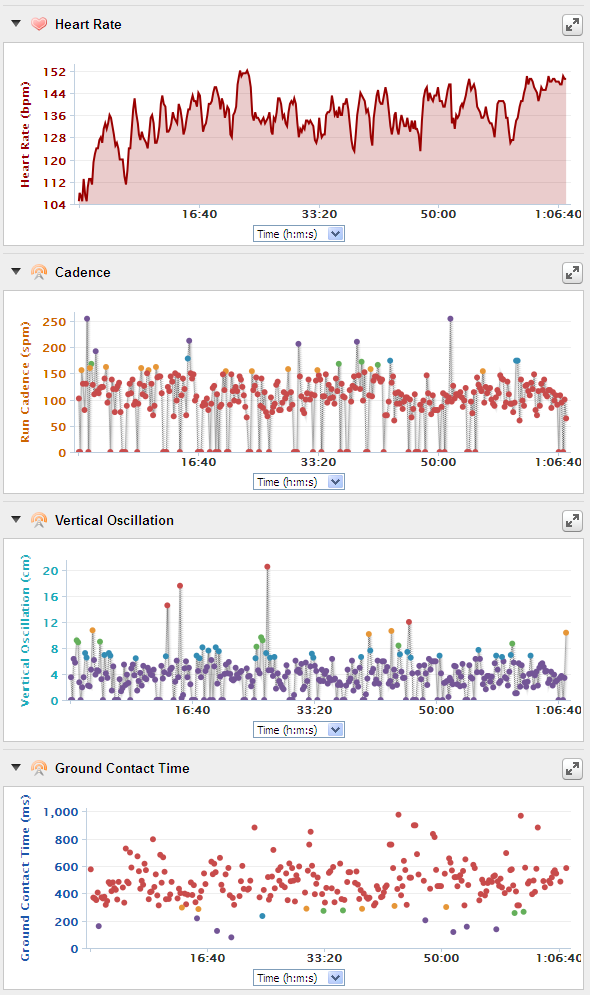Enlarge the Vertical Oscillation chart

tap(572, 521)
